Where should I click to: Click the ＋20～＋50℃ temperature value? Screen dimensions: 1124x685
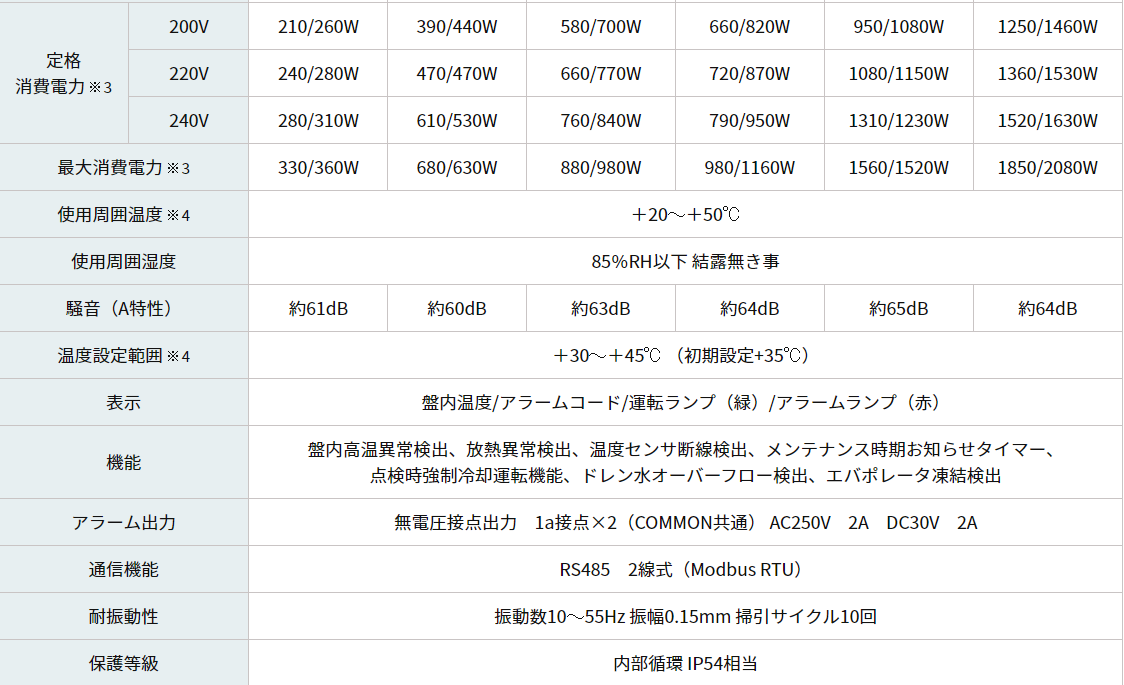point(685,215)
